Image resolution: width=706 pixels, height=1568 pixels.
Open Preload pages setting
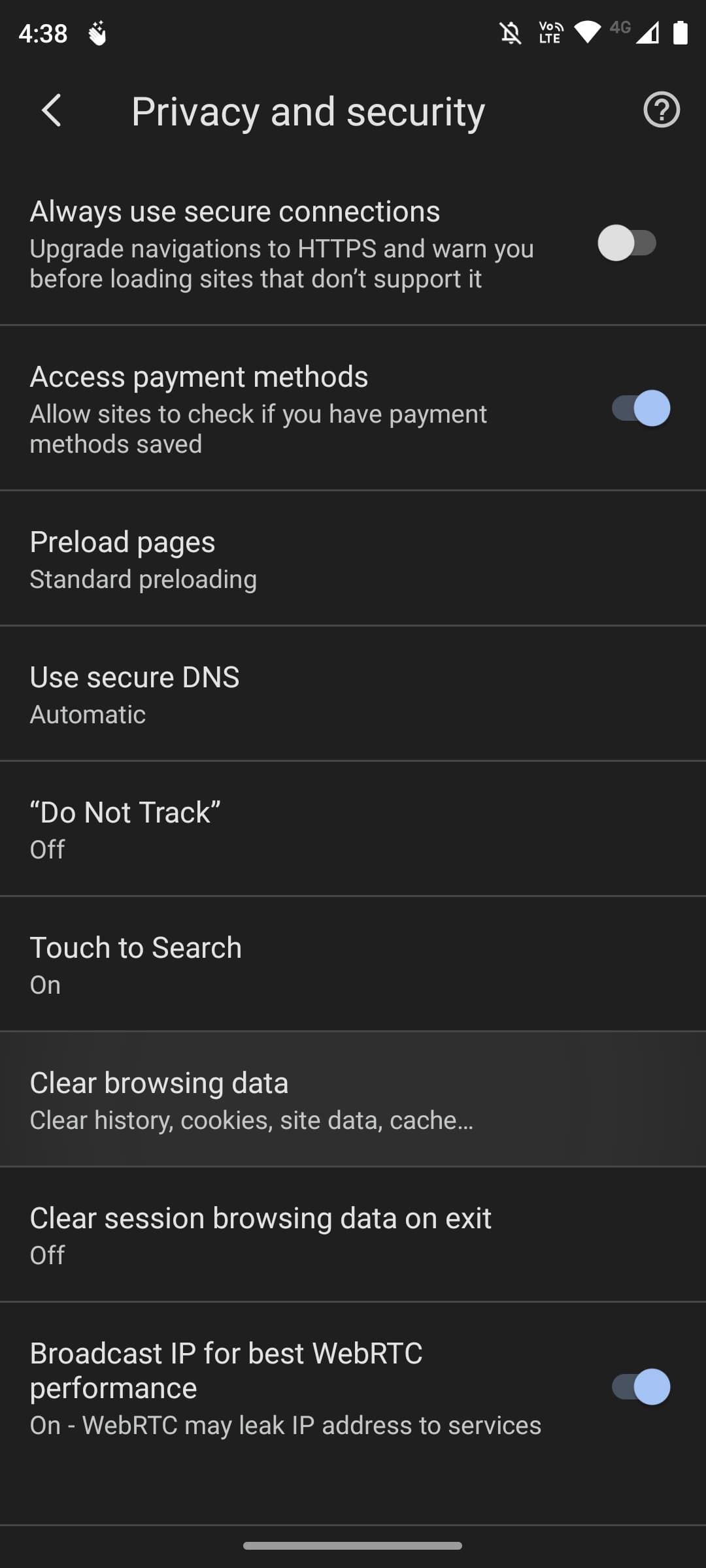pyautogui.click(x=353, y=559)
